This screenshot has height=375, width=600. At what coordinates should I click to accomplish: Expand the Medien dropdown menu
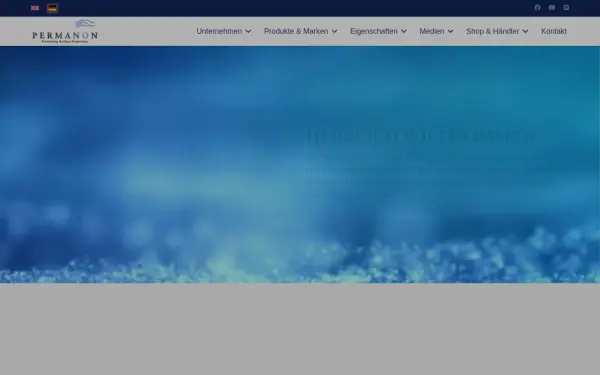436,31
